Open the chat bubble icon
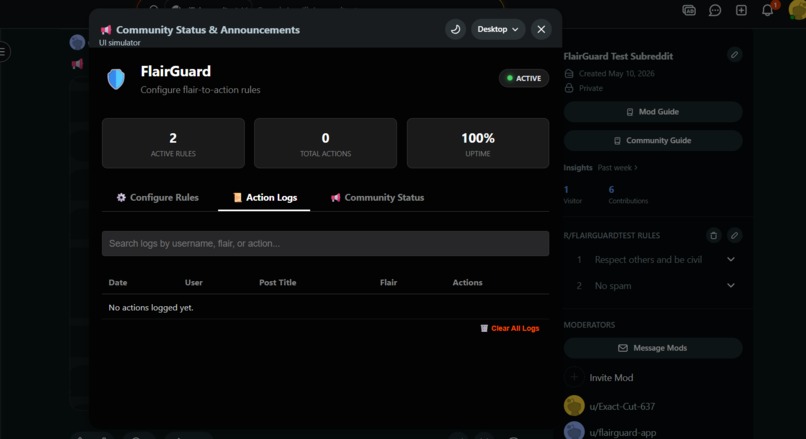This screenshot has height=439, width=806. tap(715, 10)
